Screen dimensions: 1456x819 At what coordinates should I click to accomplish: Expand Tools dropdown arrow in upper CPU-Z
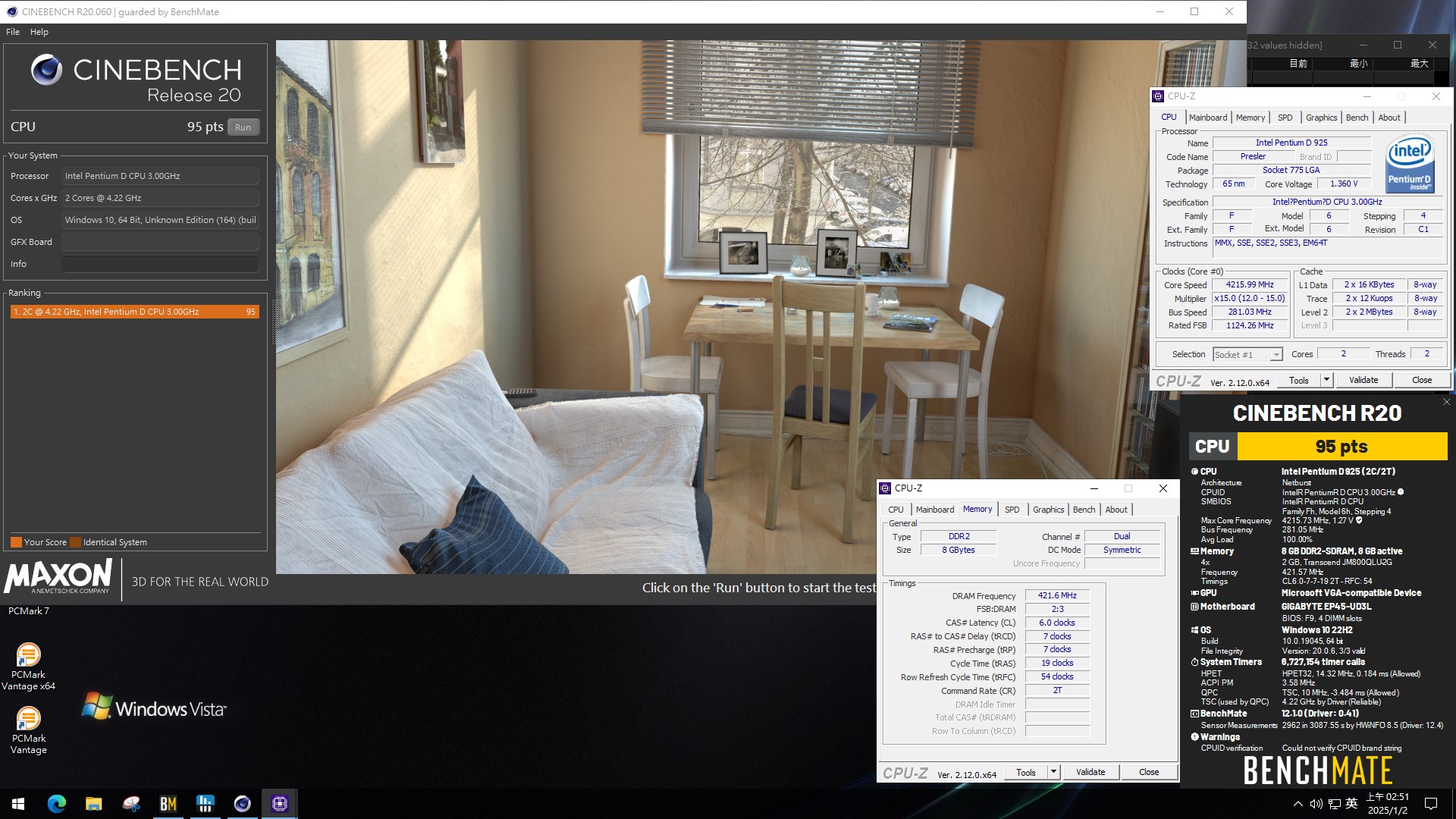pos(1326,380)
